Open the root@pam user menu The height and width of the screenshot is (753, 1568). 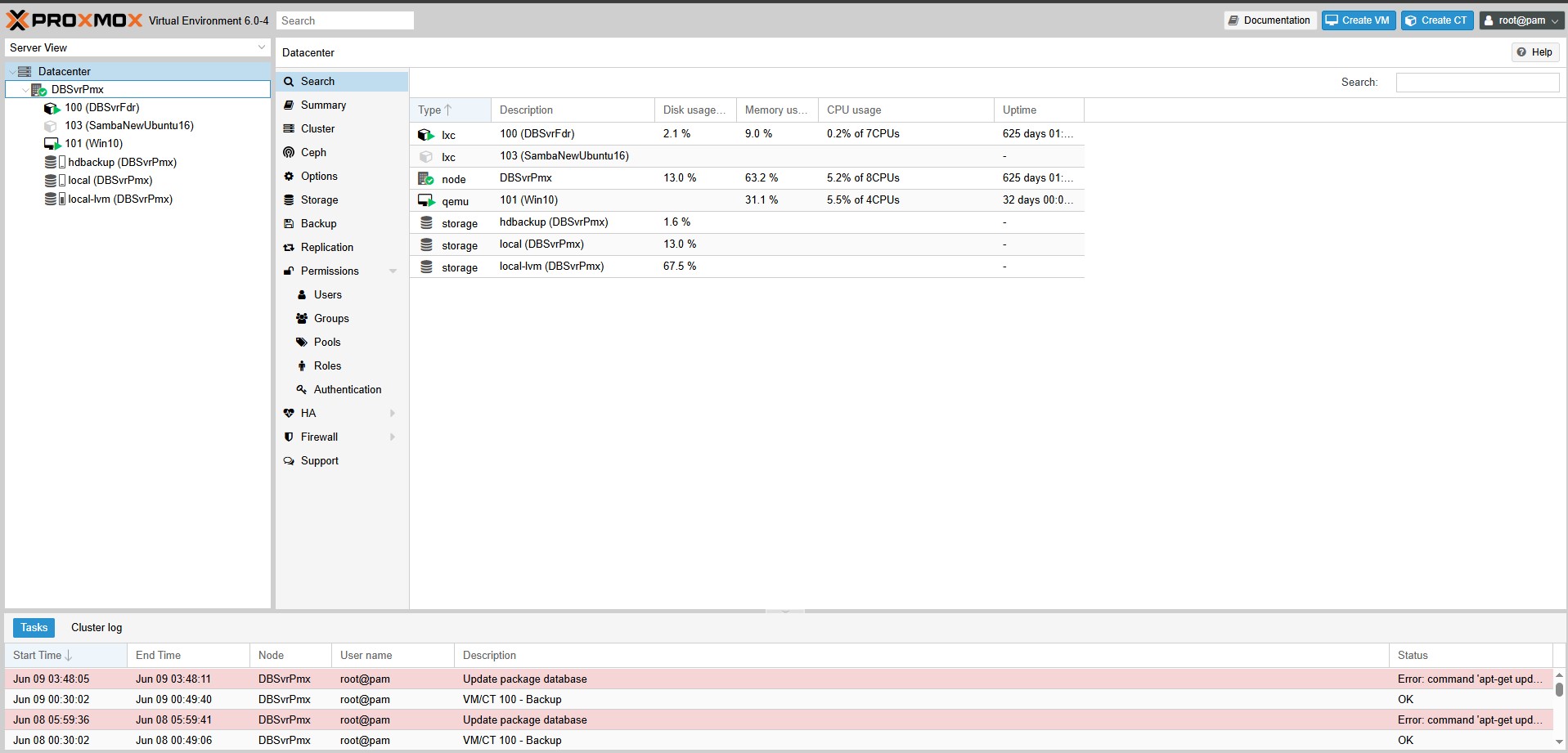point(1521,20)
